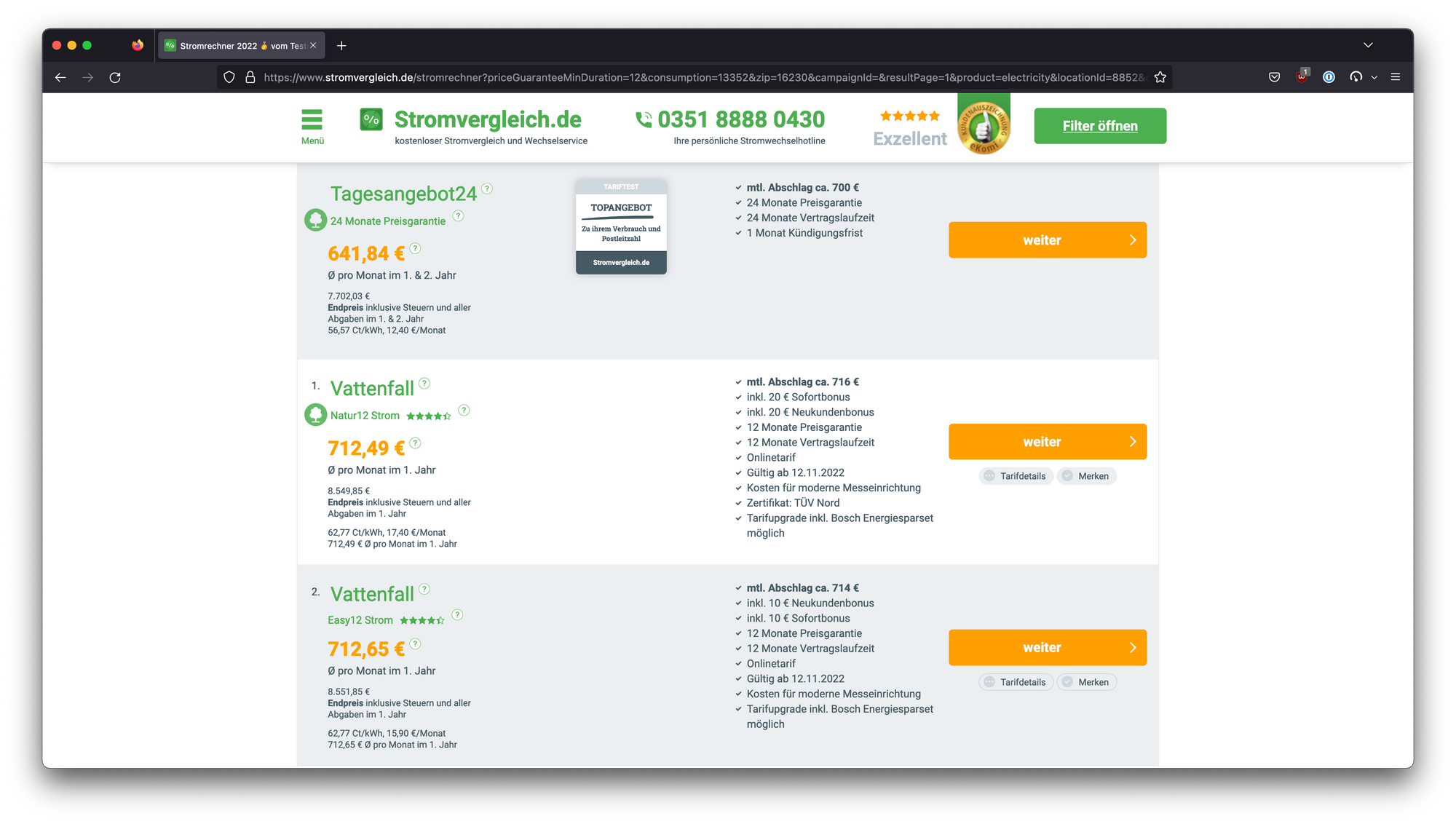Open help icon next to Tagesangebot24 title
This screenshot has width=1456, height=824.
(x=487, y=189)
